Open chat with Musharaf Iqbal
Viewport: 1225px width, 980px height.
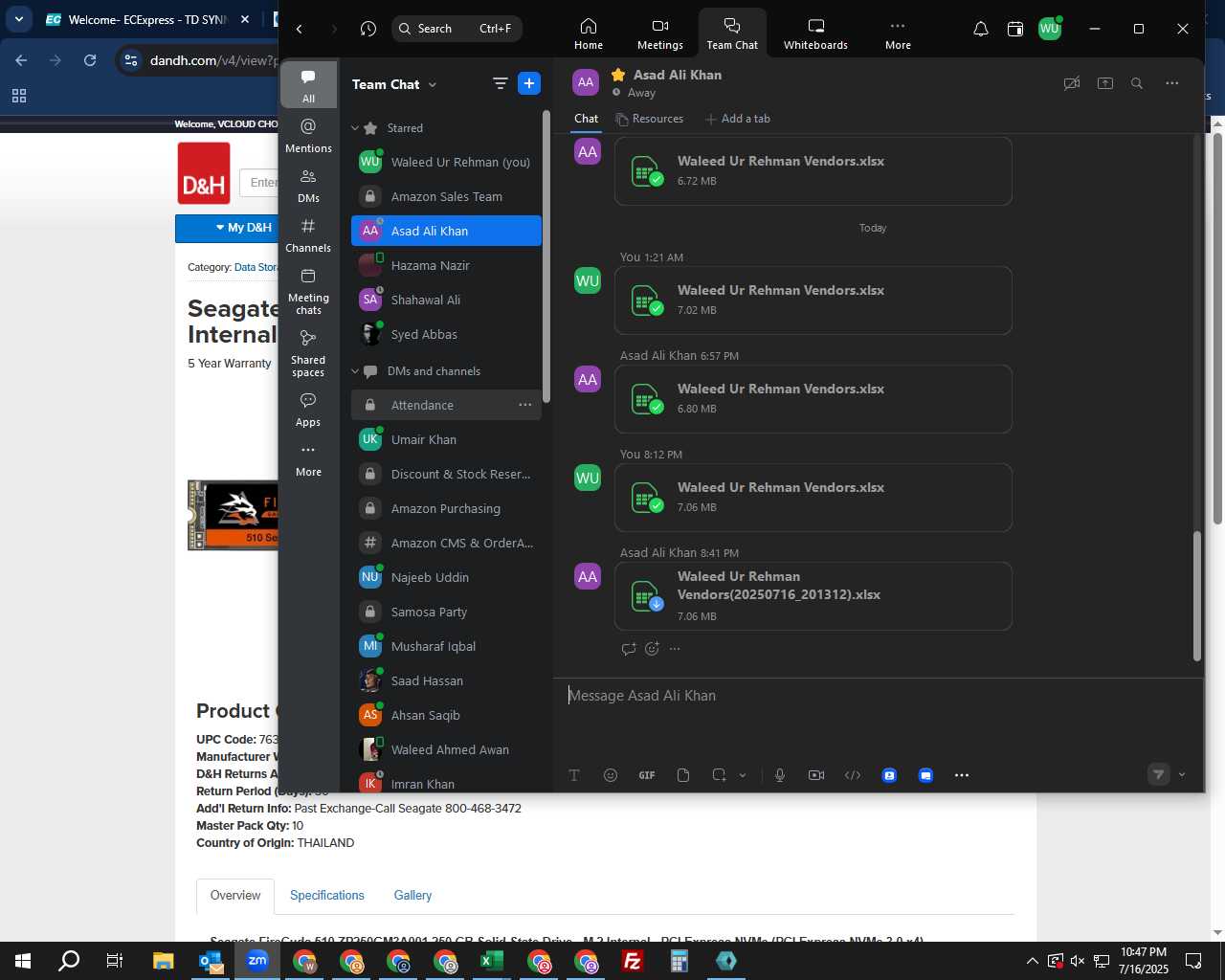446,646
